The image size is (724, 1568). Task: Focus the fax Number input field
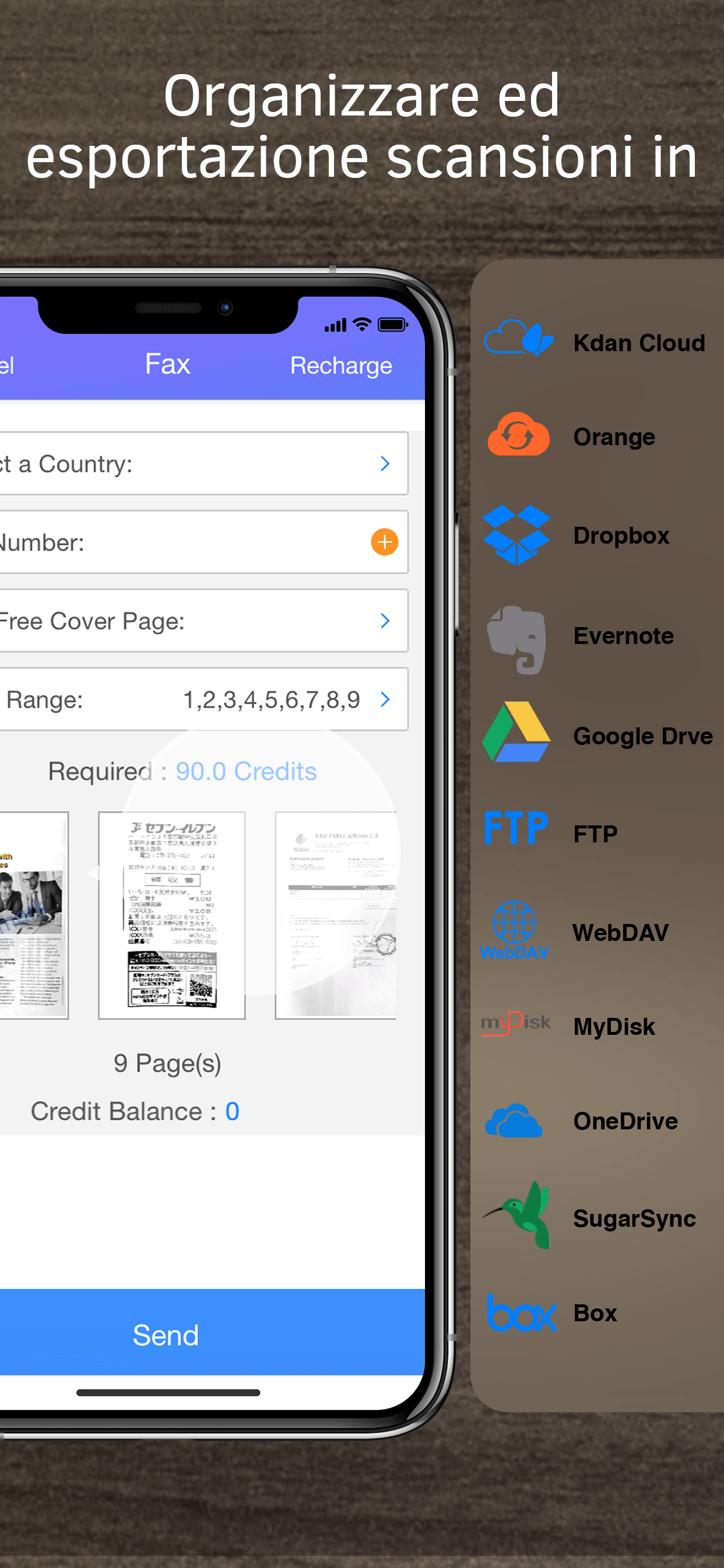point(203,542)
